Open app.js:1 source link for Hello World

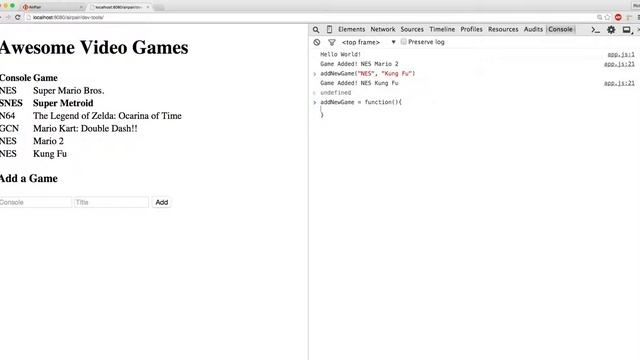pos(621,54)
